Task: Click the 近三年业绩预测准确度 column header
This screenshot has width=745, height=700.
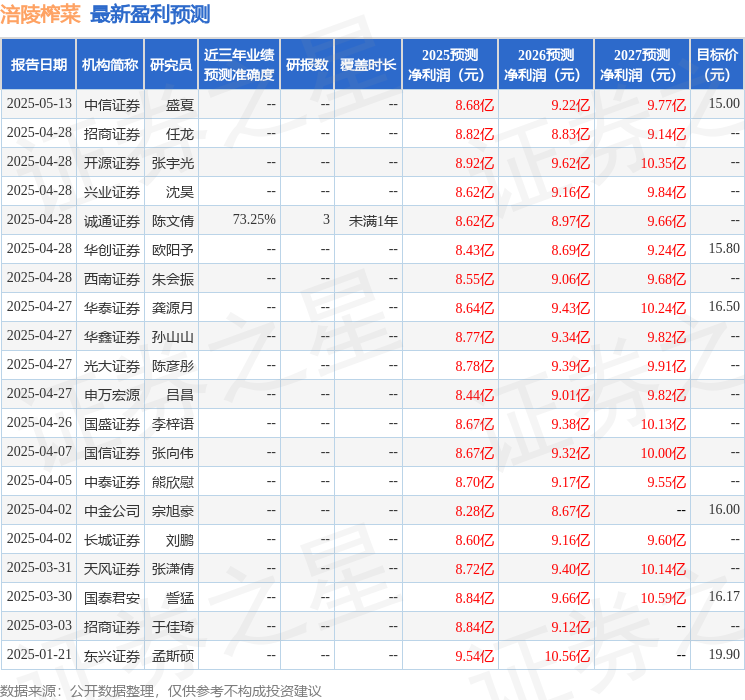Action: (238, 65)
